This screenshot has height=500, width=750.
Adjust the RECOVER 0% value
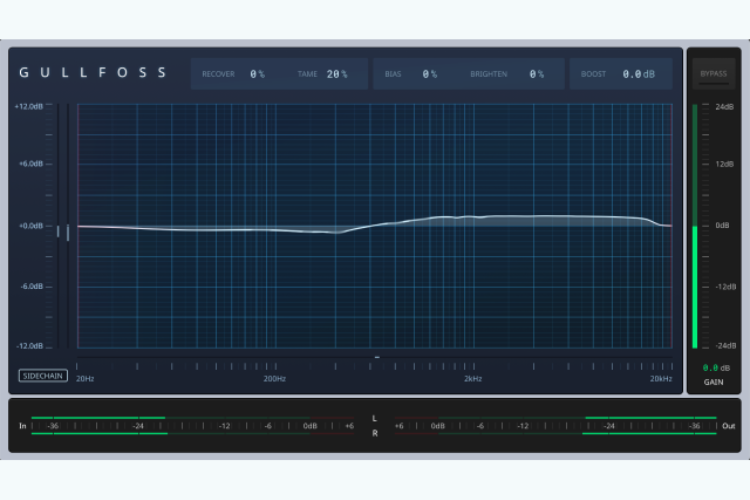pos(257,74)
